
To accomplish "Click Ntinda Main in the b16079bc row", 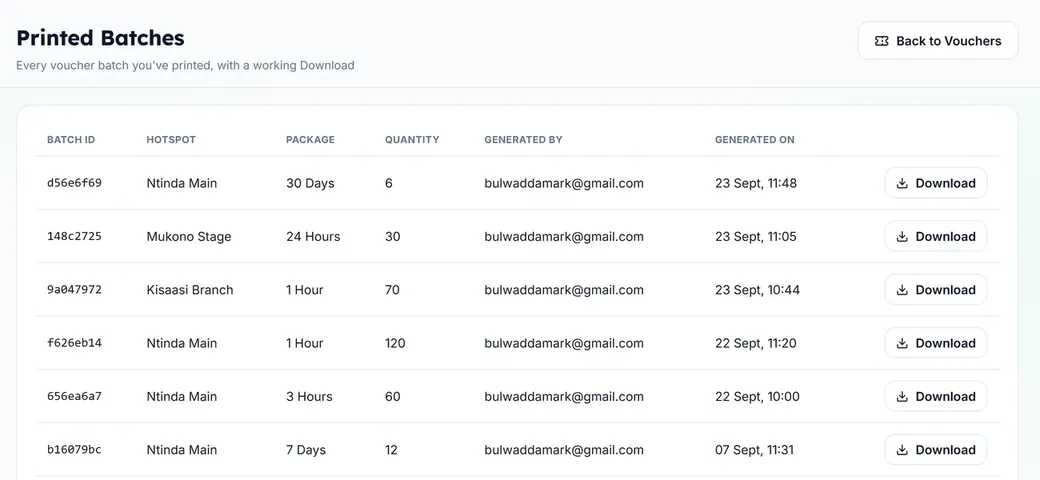I will click(x=182, y=450).
